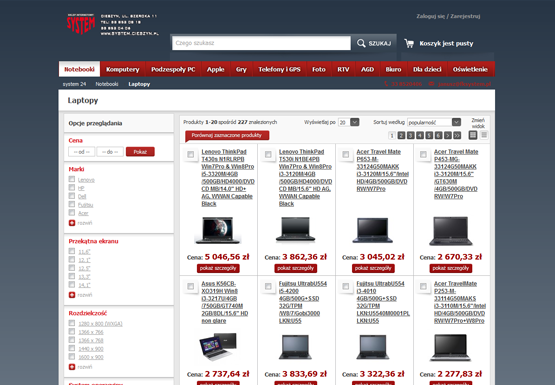Click the red plus icon under Rozdzielczość
555x385 pixels.
click(72, 367)
